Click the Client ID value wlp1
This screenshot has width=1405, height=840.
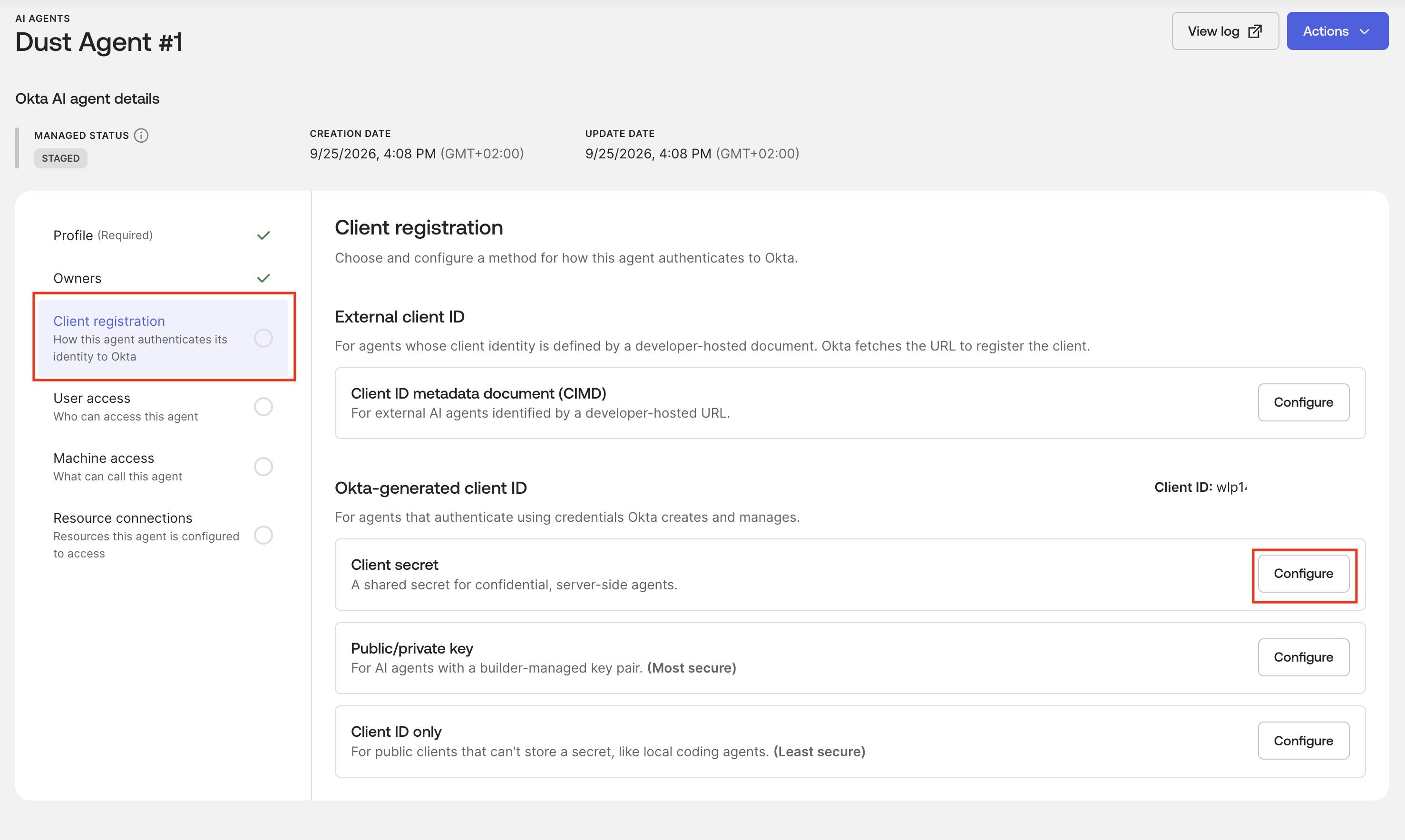click(1231, 488)
